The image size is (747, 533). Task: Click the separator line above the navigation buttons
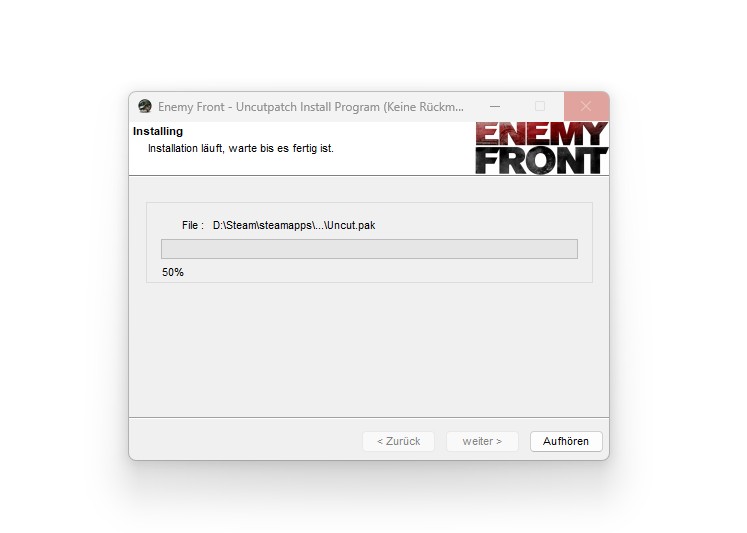[x=369, y=418]
